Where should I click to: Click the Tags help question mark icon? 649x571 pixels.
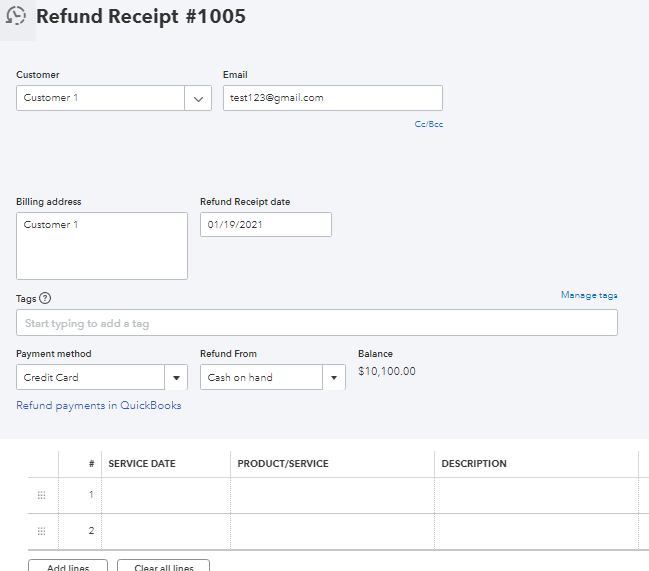45,298
